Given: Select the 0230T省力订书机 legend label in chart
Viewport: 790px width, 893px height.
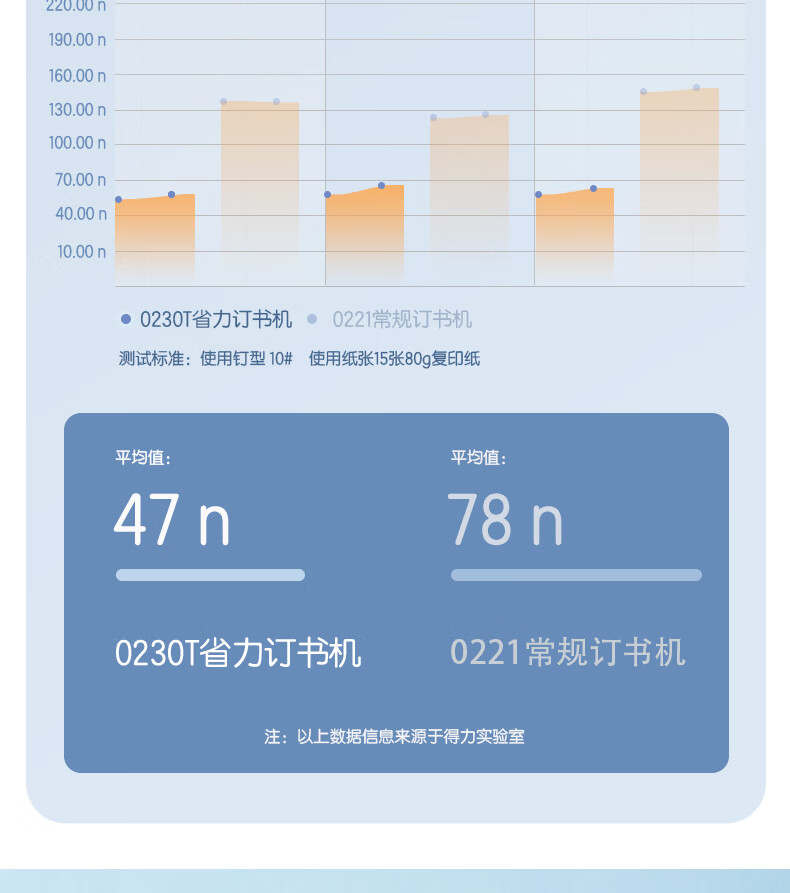Looking at the screenshot, I should 216,319.
